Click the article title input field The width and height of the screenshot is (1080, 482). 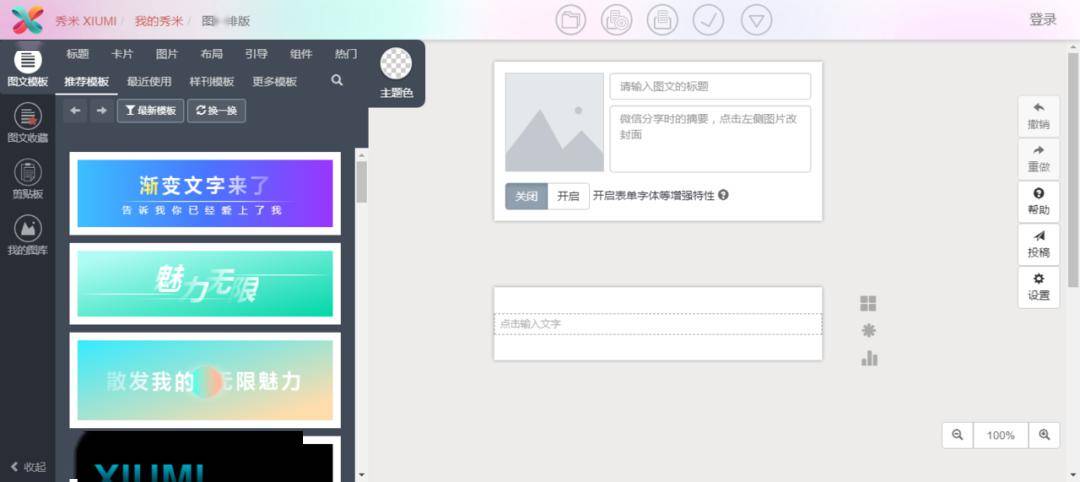(710, 87)
